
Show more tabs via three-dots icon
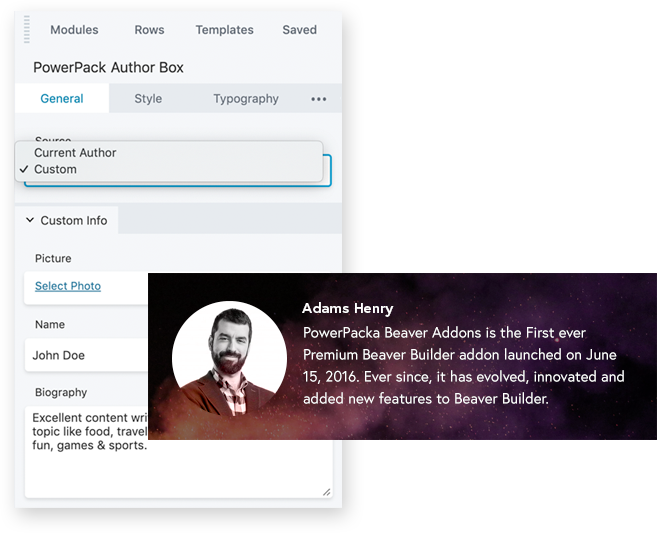point(318,99)
